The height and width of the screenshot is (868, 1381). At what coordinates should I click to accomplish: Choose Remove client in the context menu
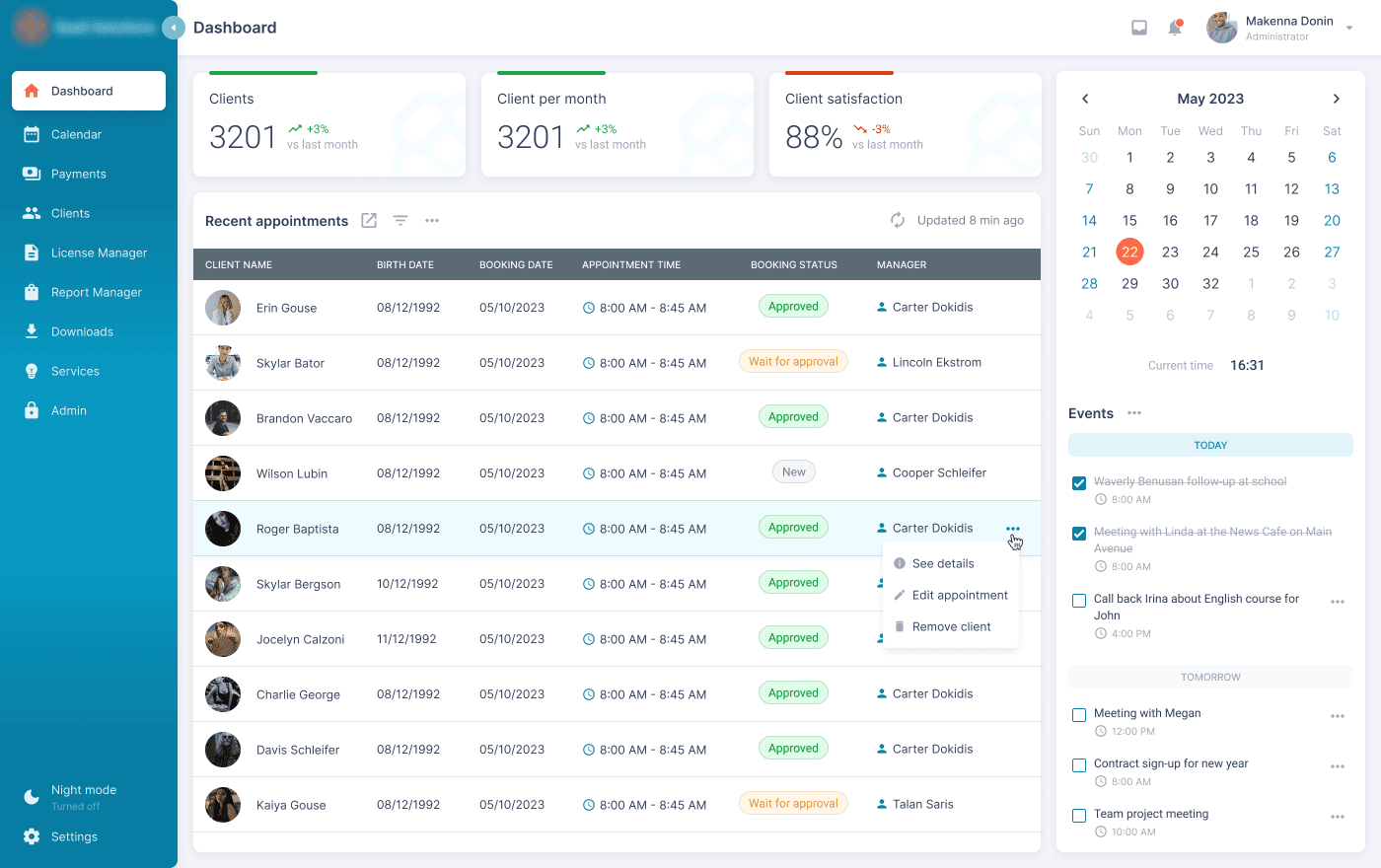pos(951,626)
